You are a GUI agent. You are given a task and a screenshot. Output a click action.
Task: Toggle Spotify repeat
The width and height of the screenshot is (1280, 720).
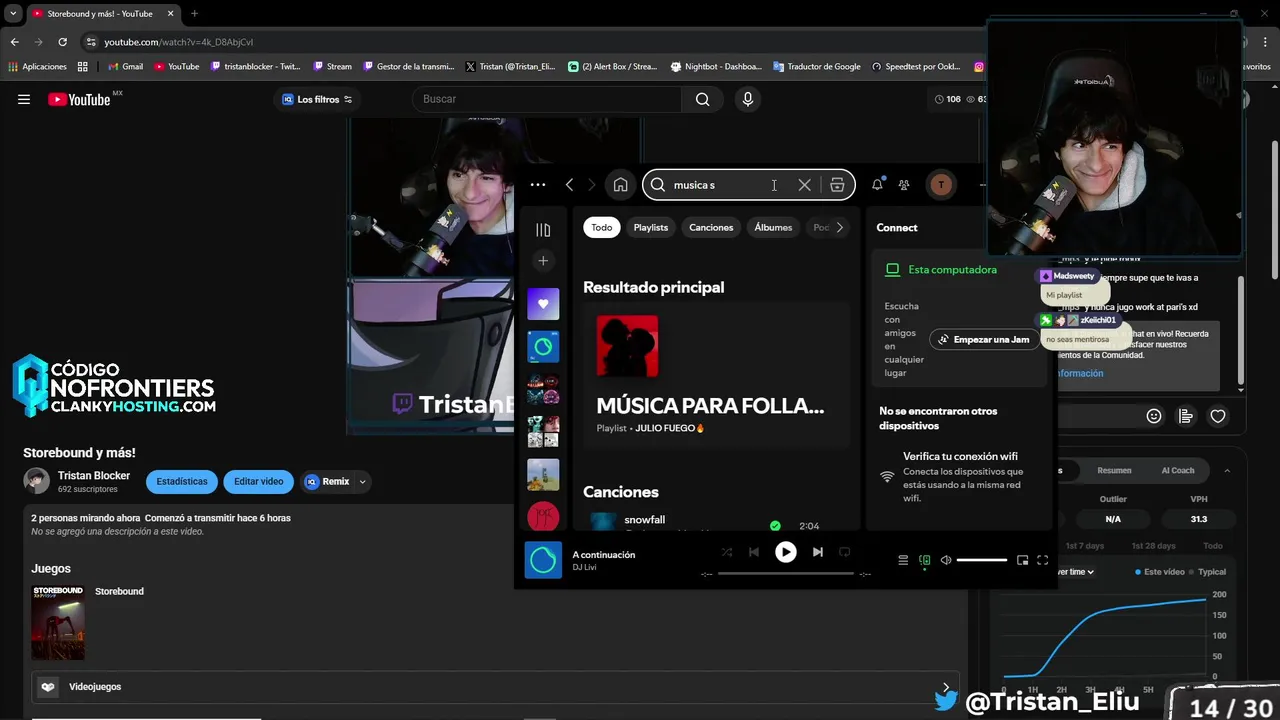(844, 552)
